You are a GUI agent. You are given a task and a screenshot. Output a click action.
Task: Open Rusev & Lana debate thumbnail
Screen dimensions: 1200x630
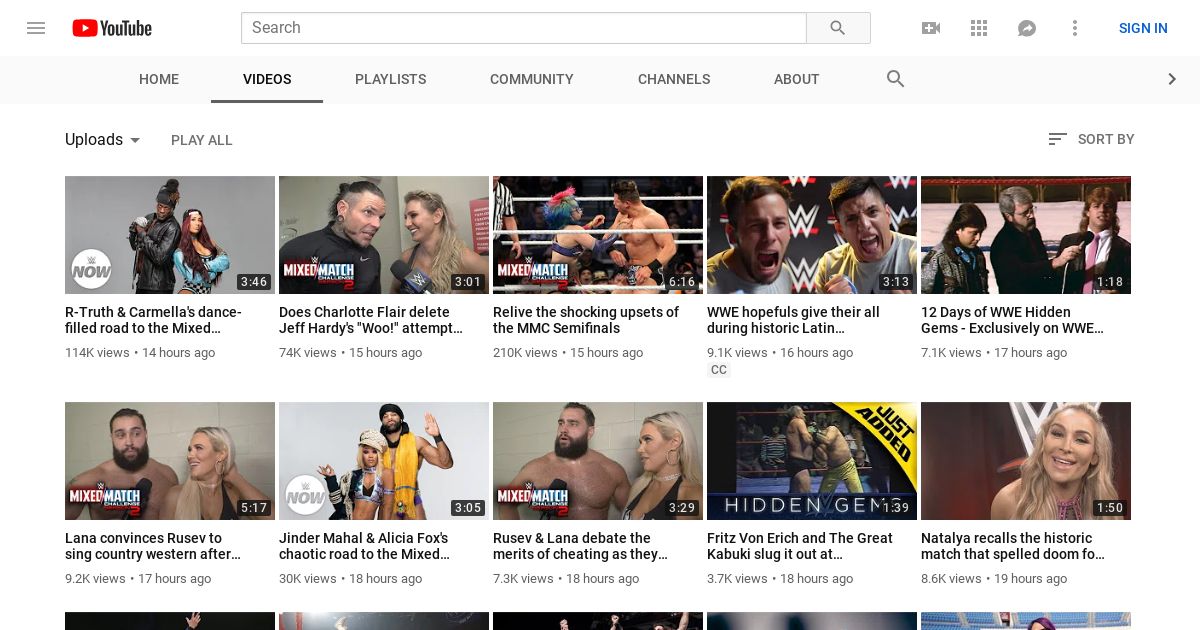tap(598, 461)
